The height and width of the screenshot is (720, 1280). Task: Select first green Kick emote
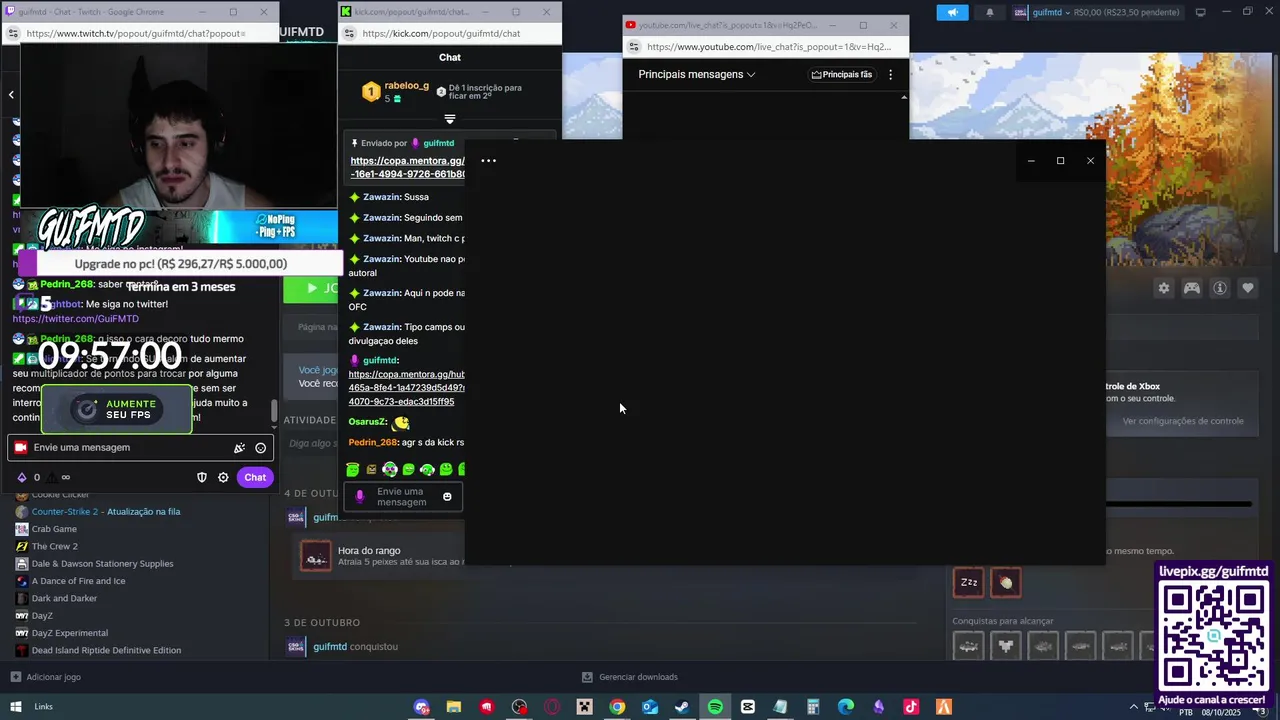(x=352, y=470)
